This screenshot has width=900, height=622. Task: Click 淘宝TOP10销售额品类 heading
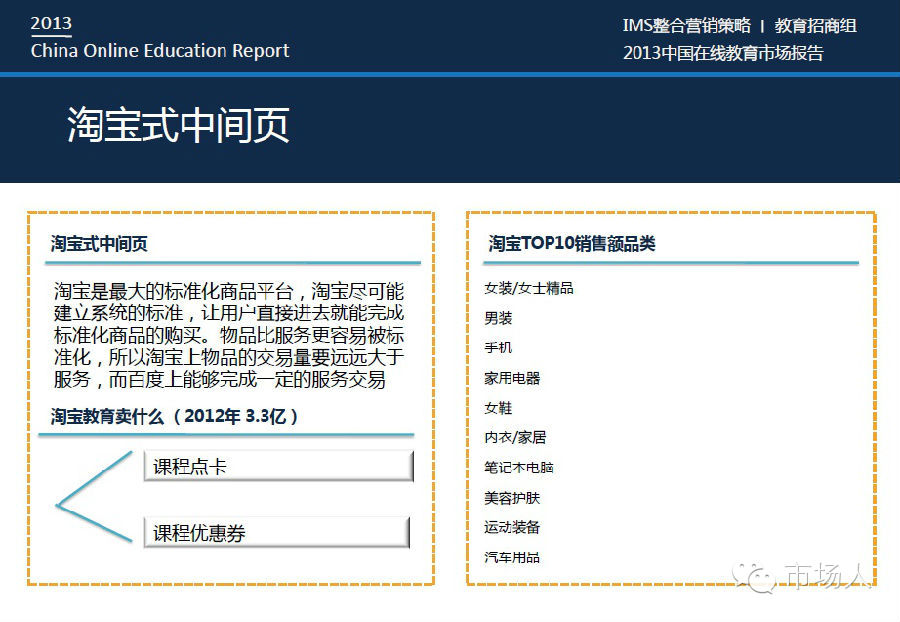[x=572, y=243]
